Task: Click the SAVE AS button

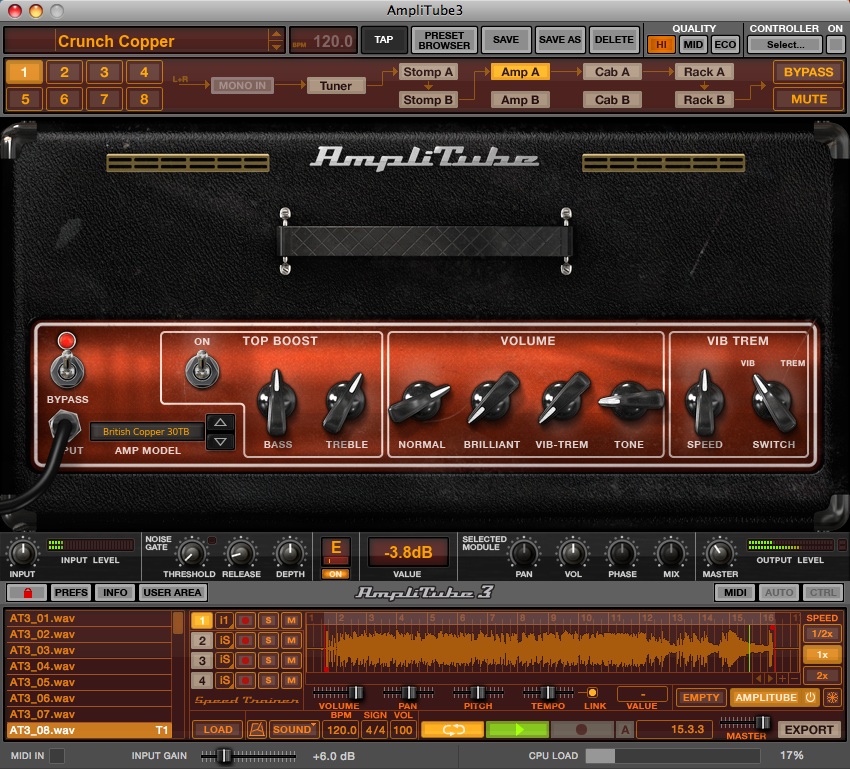Action: click(559, 40)
